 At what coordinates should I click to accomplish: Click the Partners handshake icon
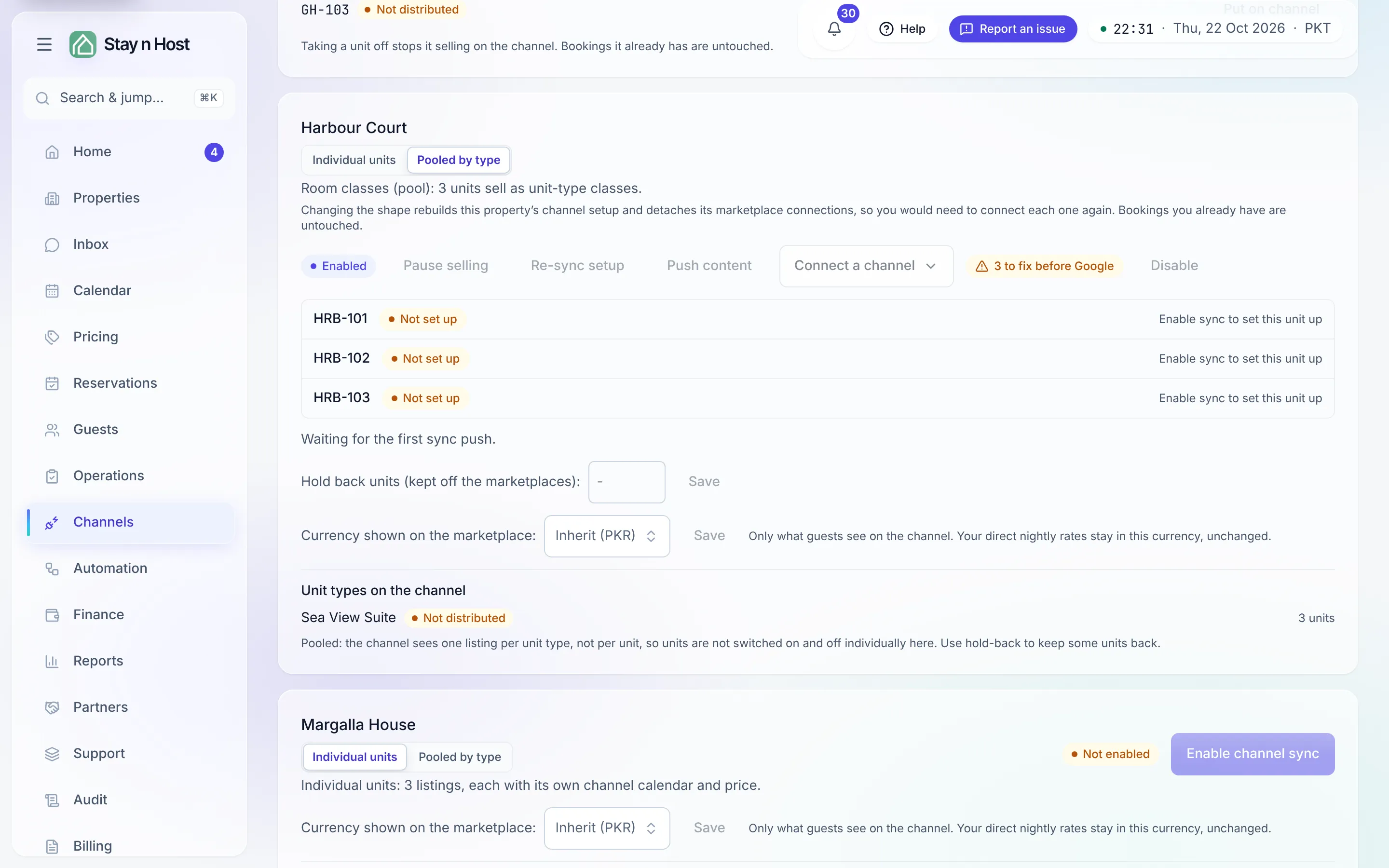click(52, 707)
